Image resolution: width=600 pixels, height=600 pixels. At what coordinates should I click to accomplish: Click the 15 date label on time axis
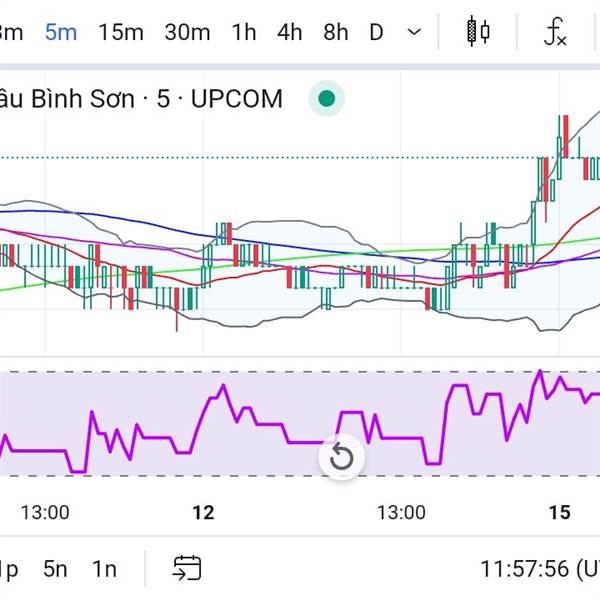(559, 512)
